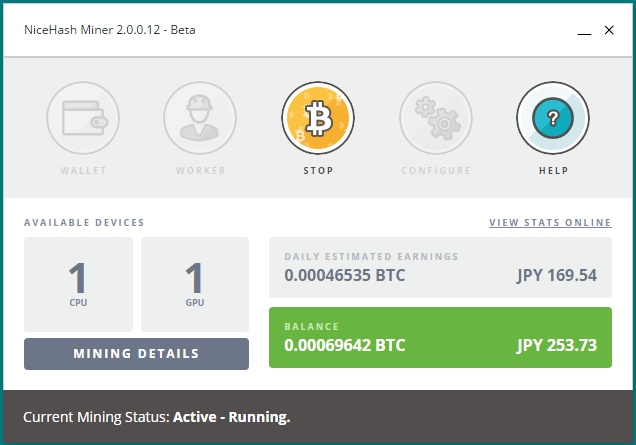Viewport: 636px width, 445px height.
Task: Click the STOP label under Bitcoin icon
Action: (x=318, y=171)
